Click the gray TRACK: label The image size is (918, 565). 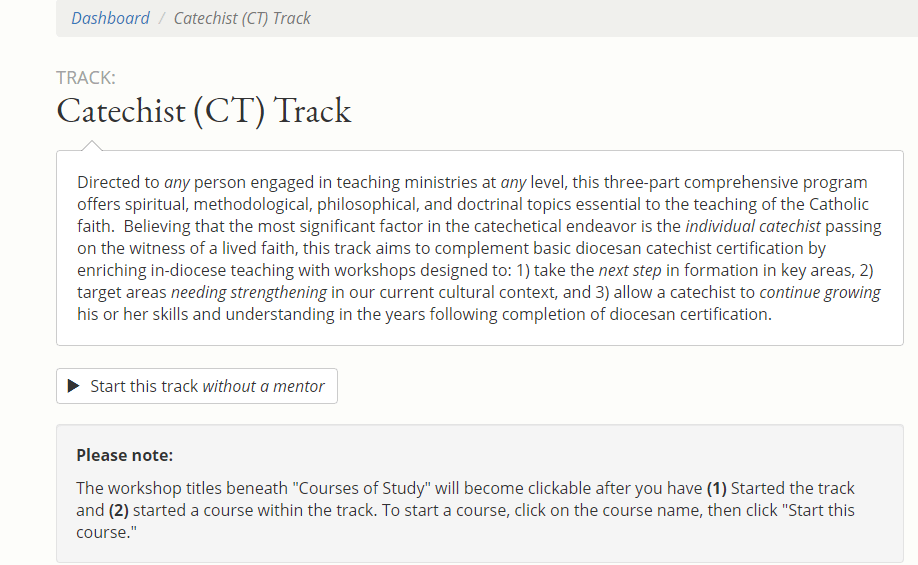[x=86, y=78]
